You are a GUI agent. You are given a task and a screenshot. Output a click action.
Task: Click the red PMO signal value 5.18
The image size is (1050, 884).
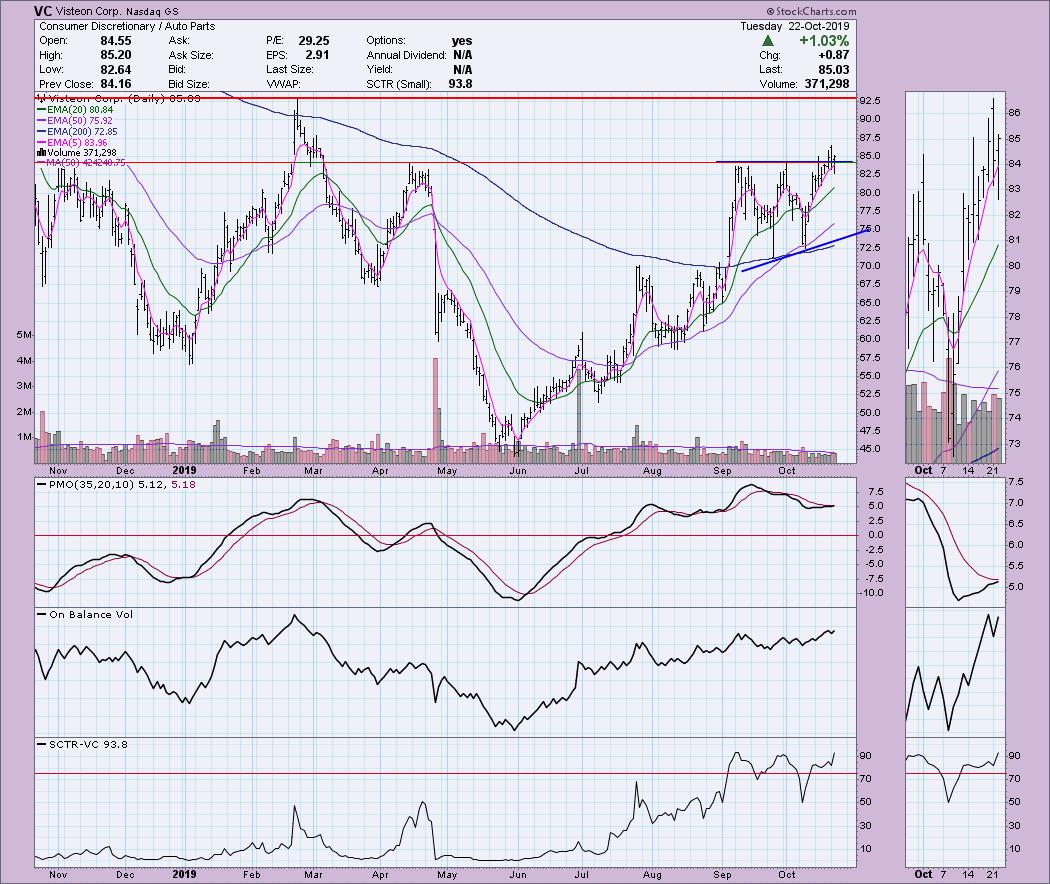[183, 484]
